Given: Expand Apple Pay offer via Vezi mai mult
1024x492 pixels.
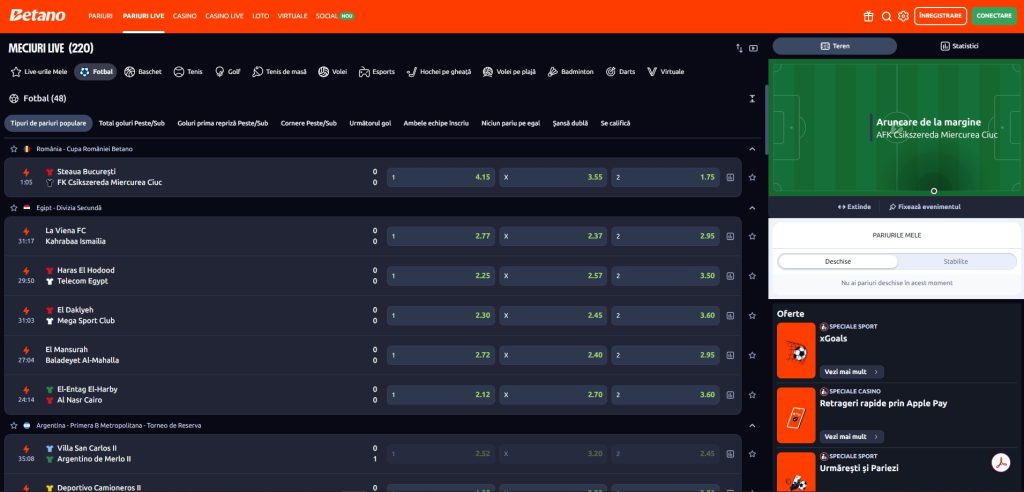Looking at the screenshot, I should click(852, 436).
